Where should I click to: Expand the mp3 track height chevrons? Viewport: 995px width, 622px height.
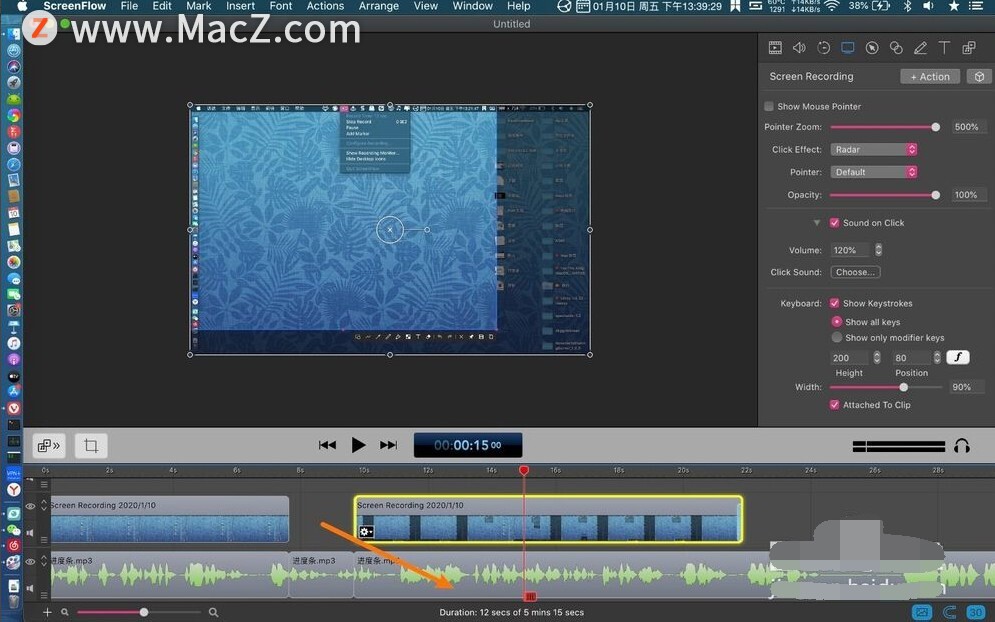pyautogui.click(x=44, y=560)
